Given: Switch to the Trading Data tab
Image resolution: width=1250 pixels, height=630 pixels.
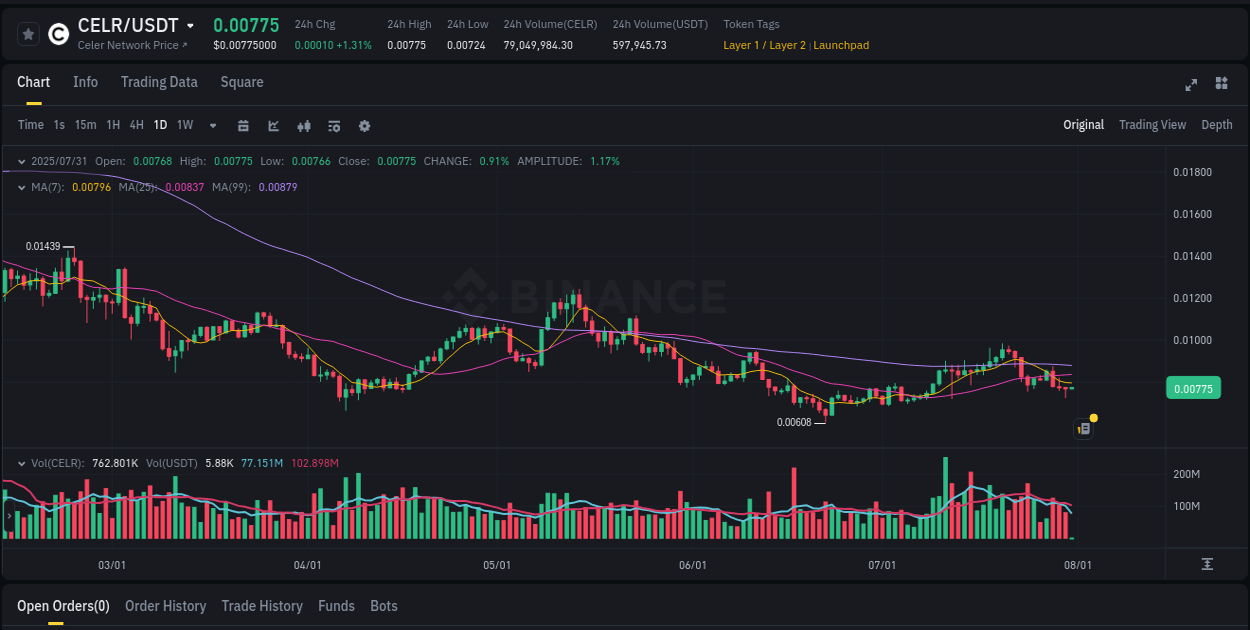Looking at the screenshot, I should [x=159, y=82].
